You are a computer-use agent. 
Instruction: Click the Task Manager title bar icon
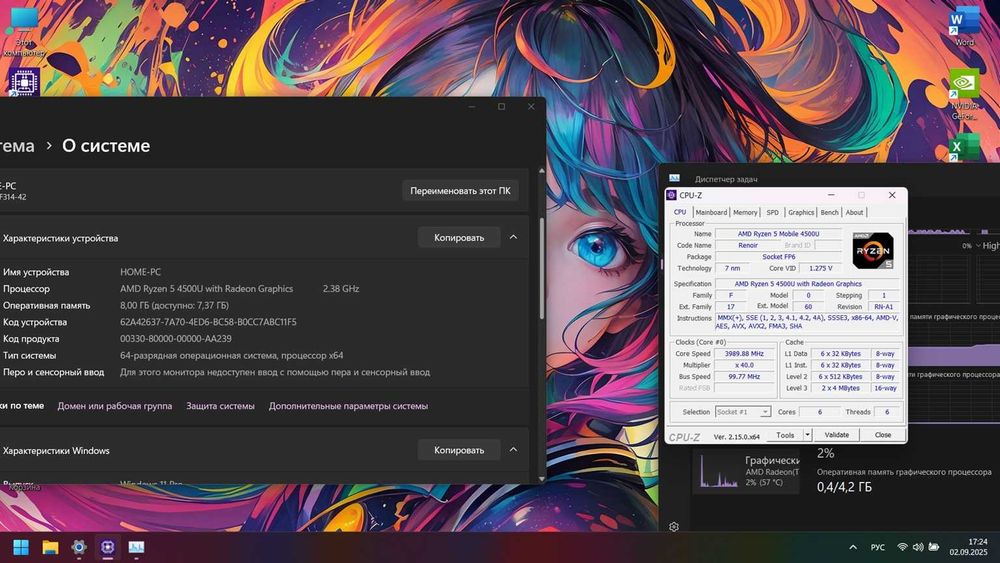point(675,179)
